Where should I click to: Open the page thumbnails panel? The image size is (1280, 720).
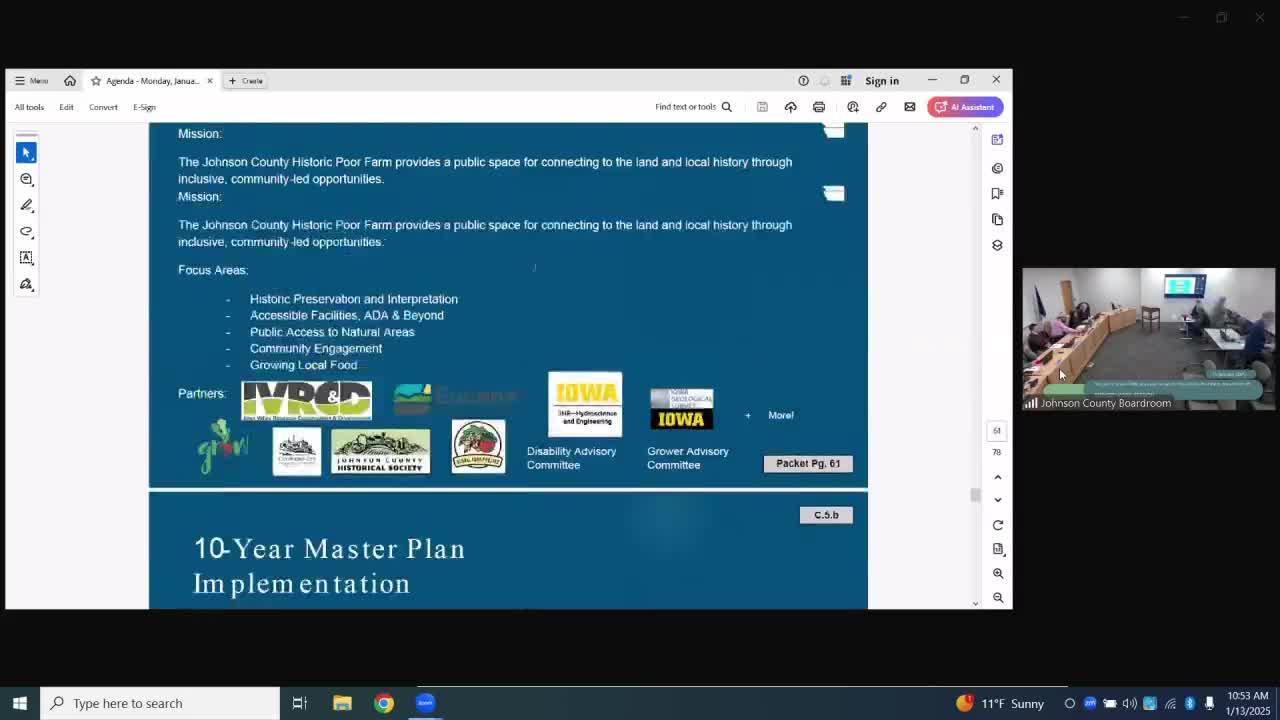click(x=997, y=219)
